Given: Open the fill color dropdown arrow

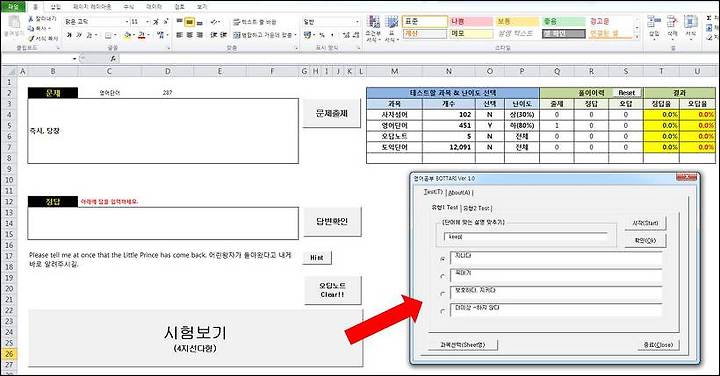Looking at the screenshot, I should [x=134, y=35].
